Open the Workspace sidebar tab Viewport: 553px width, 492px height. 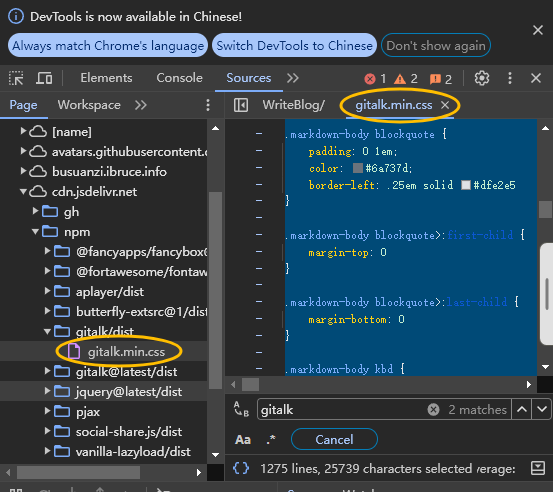(89, 105)
